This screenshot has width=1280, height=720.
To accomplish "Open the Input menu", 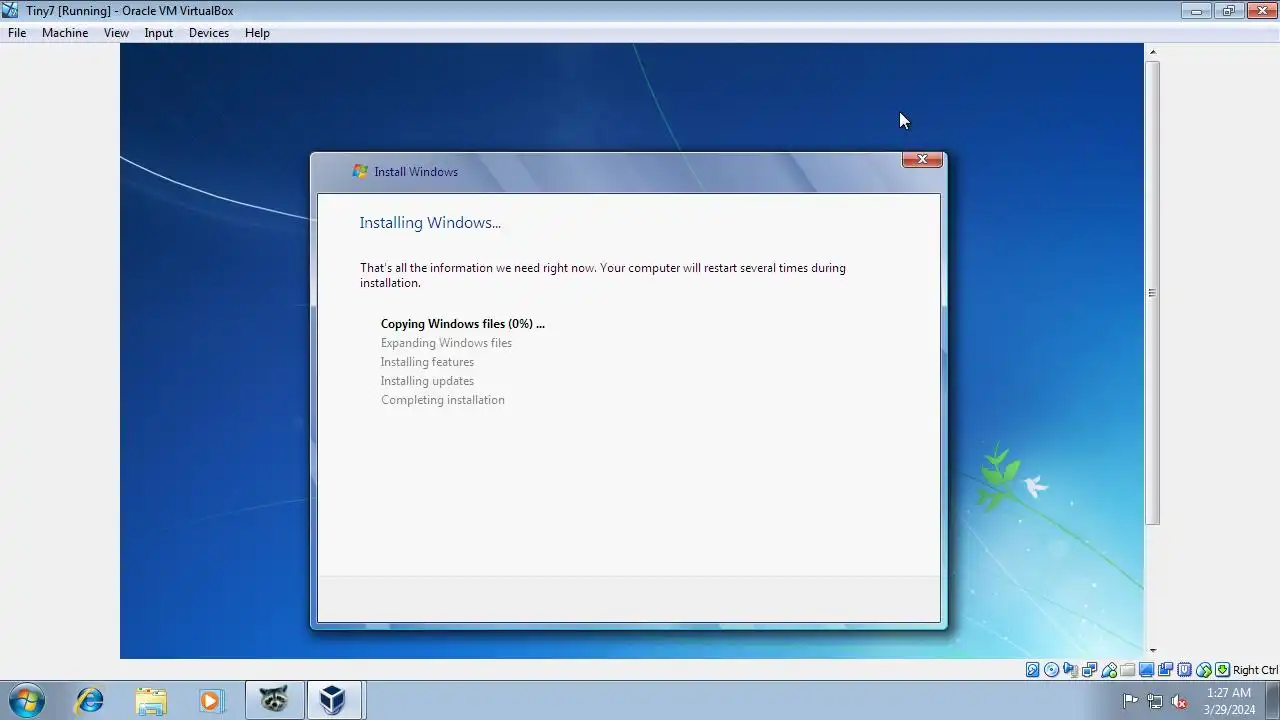I will click(x=158, y=32).
